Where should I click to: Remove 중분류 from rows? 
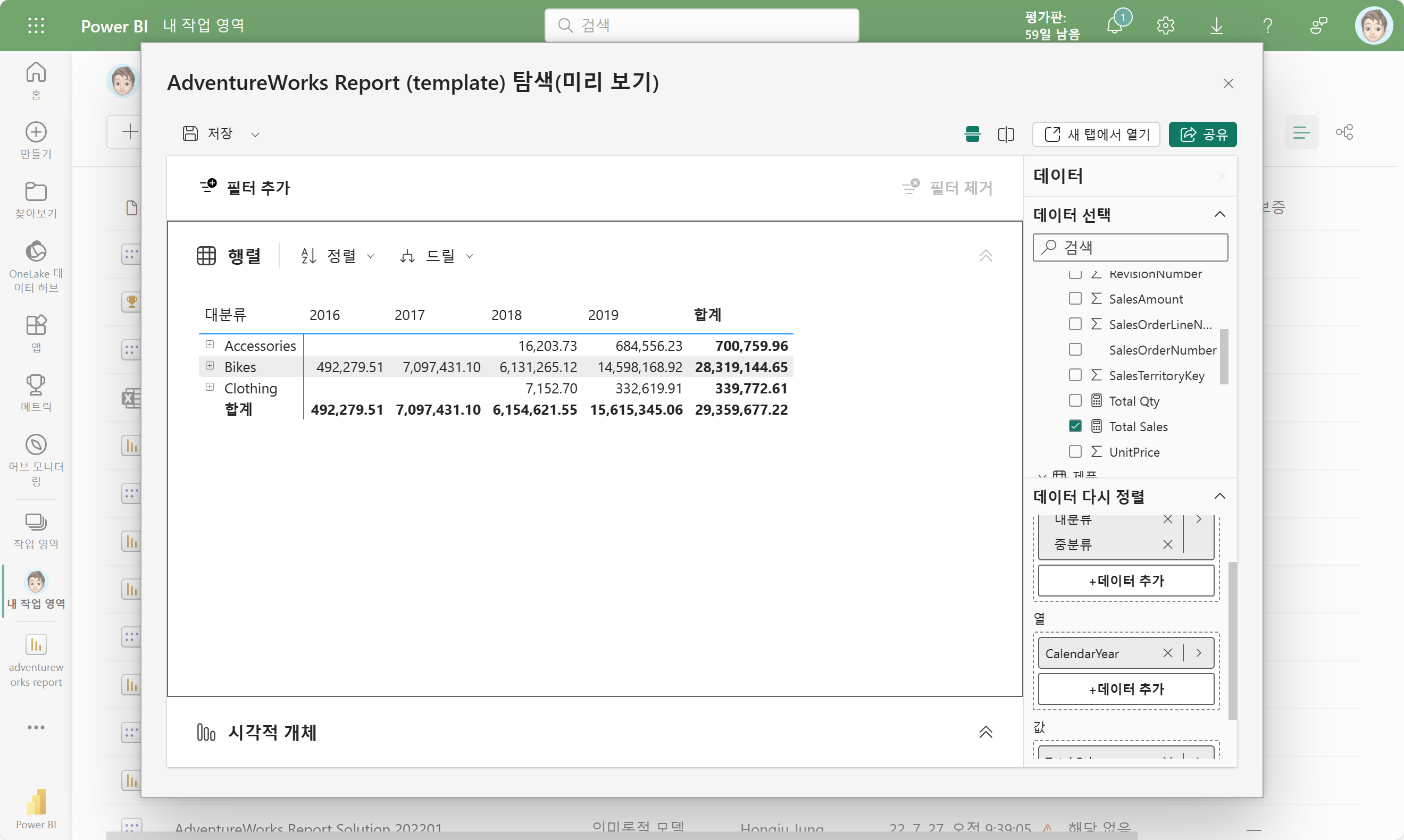1167,544
